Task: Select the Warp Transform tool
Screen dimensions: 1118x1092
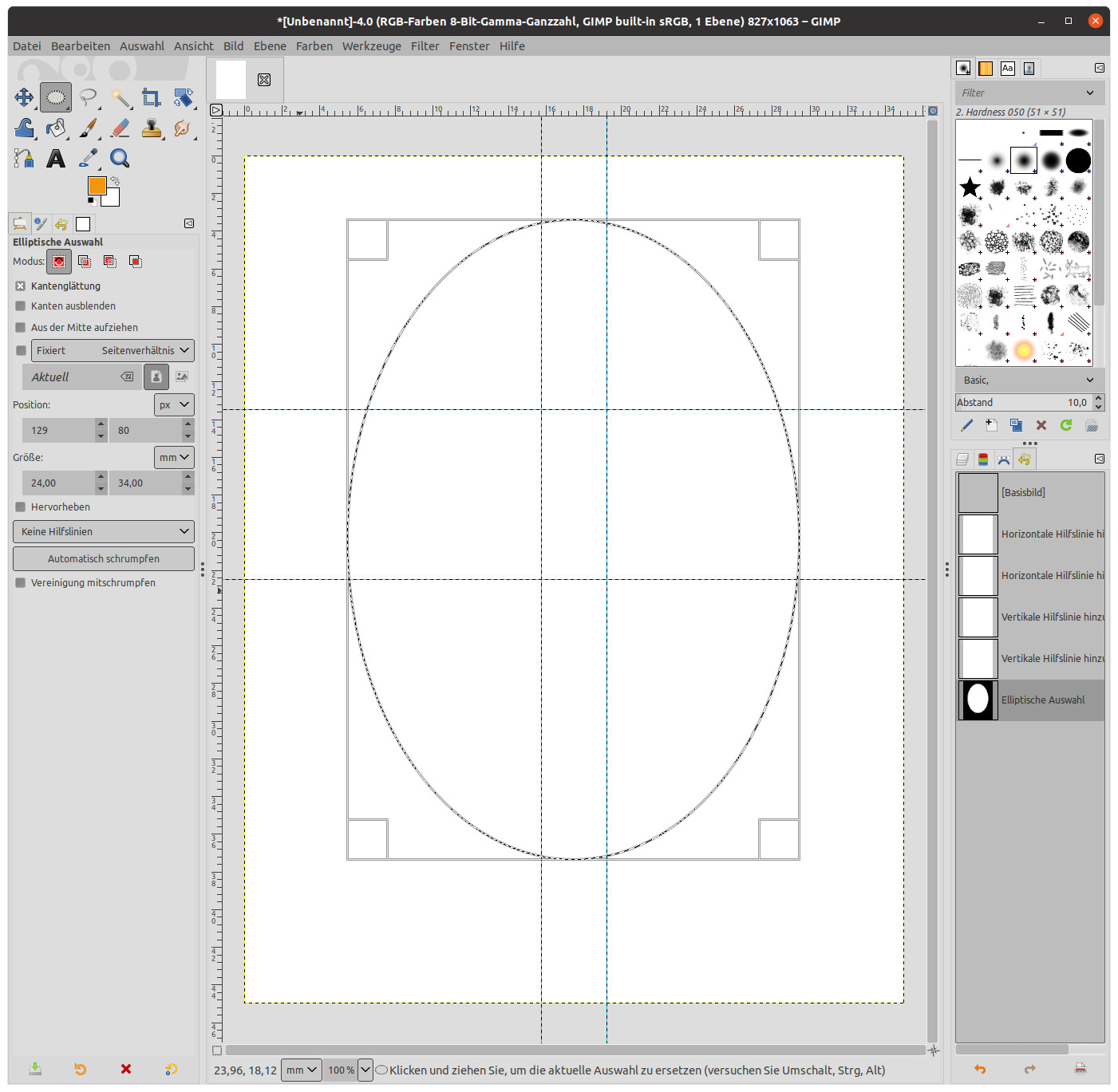Action: tap(24, 128)
